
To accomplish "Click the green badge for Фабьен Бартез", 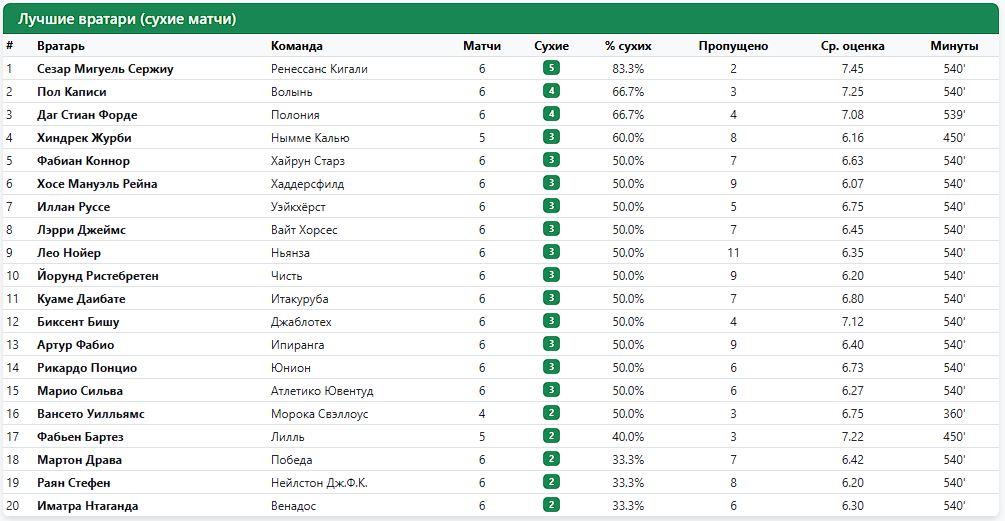I will click(x=551, y=436).
